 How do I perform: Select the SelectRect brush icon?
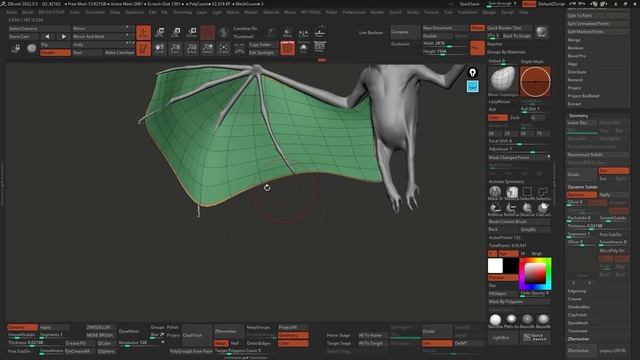click(527, 192)
